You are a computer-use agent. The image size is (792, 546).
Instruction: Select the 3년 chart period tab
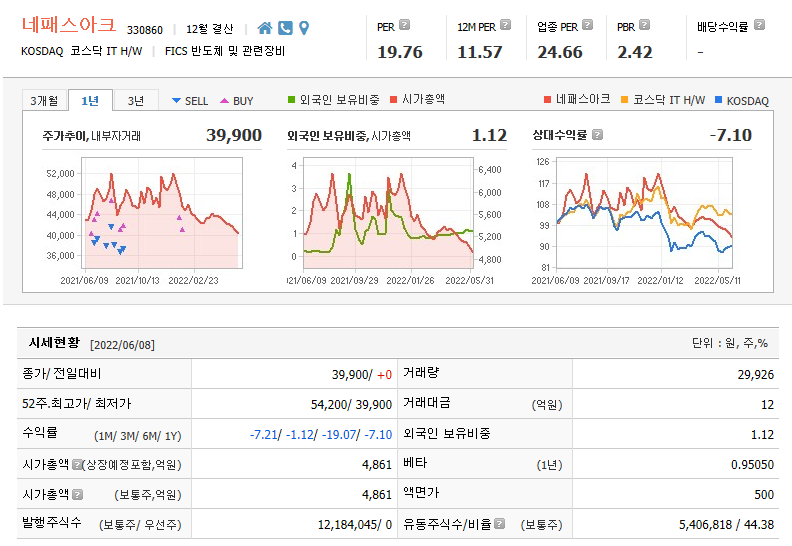[x=136, y=101]
